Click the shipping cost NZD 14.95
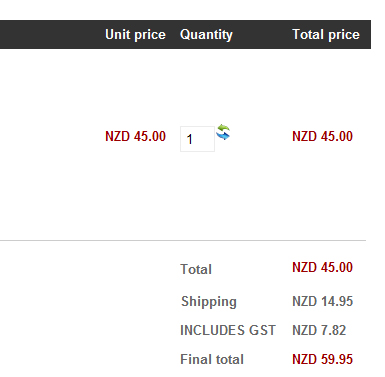The height and width of the screenshot is (377, 385). point(322,301)
